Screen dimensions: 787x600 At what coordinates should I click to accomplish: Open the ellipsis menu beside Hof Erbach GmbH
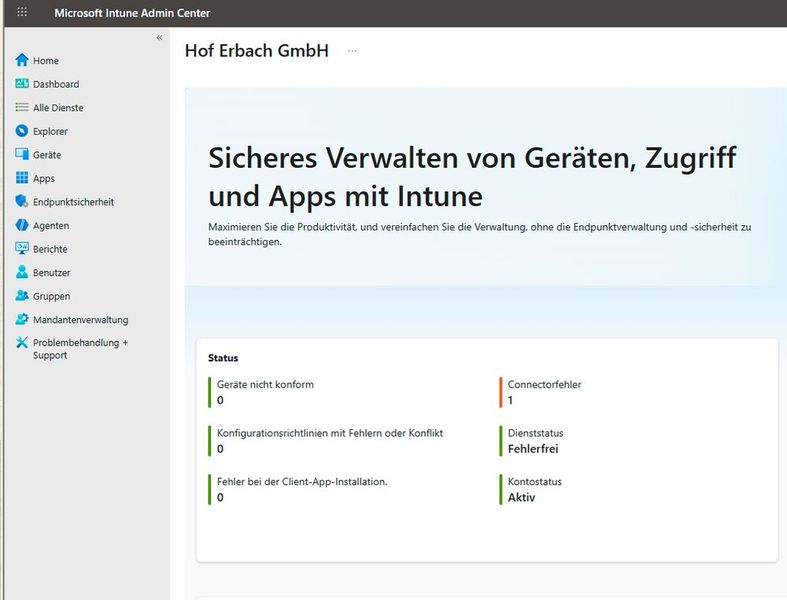point(352,51)
